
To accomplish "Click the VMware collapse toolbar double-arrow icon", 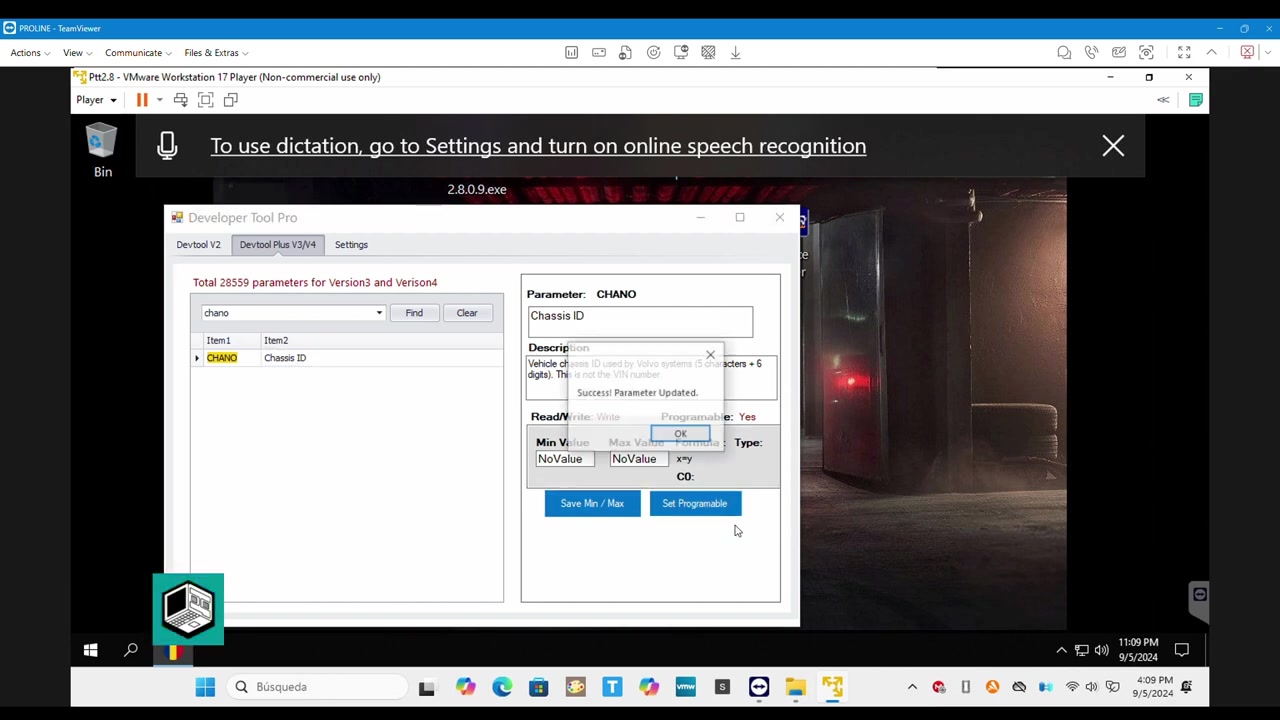I will click(1163, 100).
